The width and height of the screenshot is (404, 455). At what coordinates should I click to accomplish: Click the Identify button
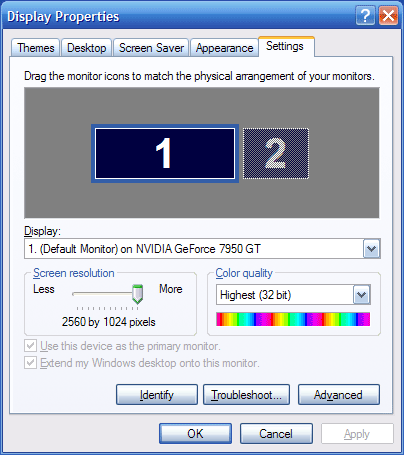[x=157, y=395]
